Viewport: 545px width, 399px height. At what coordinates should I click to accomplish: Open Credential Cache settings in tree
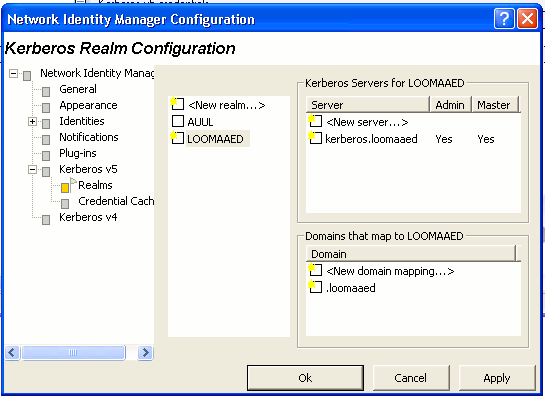coord(116,201)
